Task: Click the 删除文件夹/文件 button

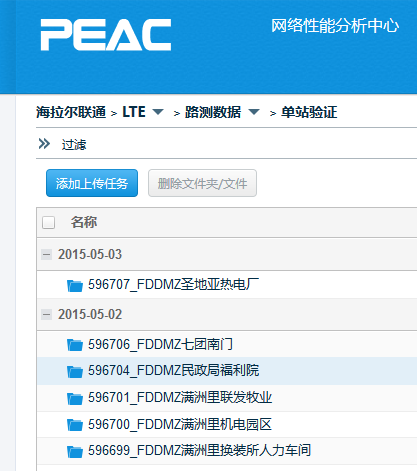Action: click(202, 183)
